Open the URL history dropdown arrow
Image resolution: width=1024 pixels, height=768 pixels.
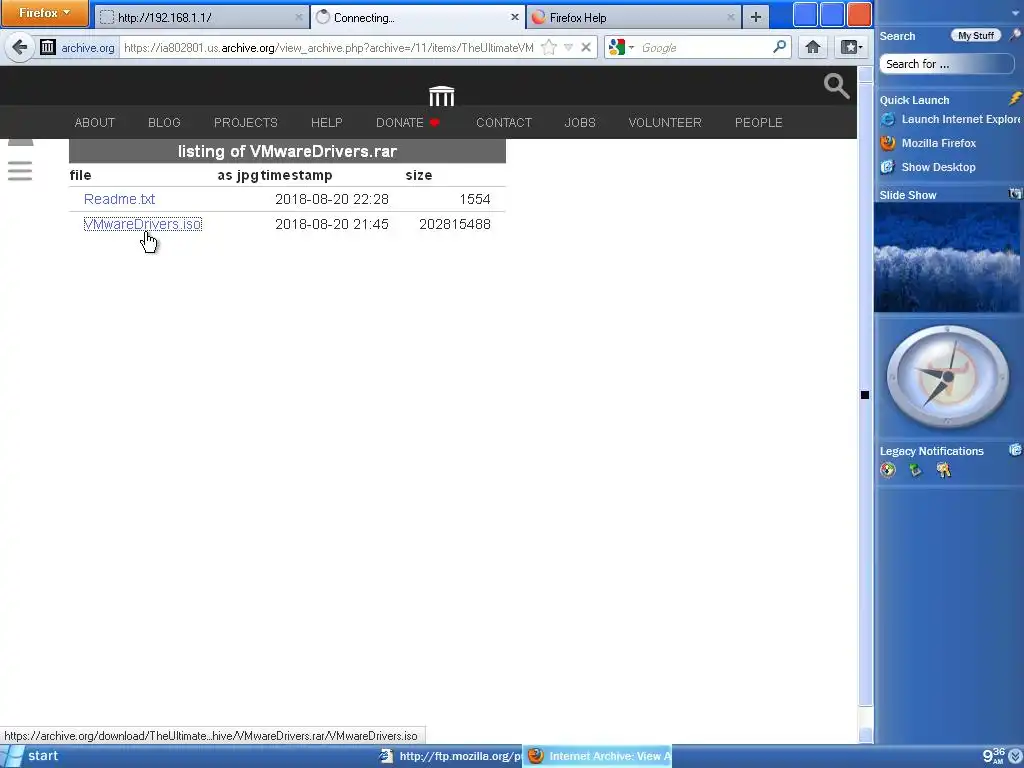[568, 47]
